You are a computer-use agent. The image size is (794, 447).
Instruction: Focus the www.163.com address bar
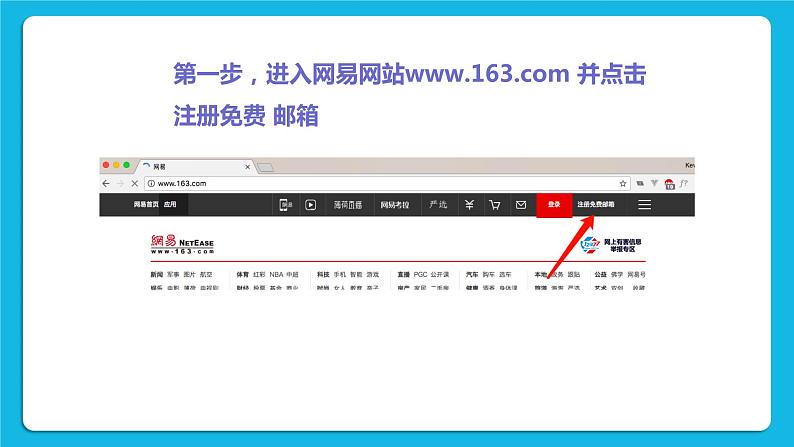coord(387,183)
